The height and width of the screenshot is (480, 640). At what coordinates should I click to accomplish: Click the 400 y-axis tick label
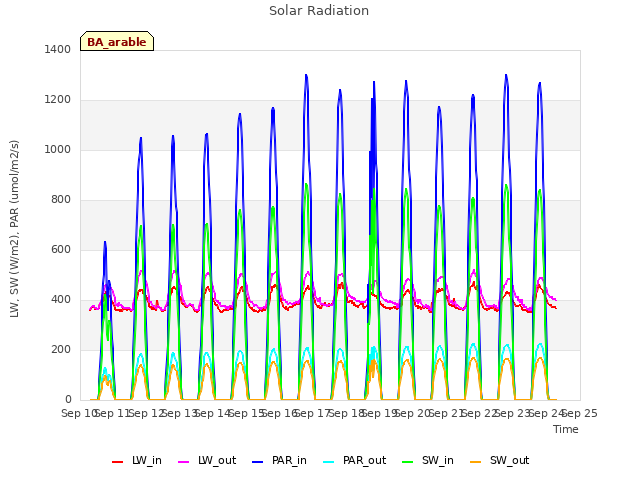point(61,300)
